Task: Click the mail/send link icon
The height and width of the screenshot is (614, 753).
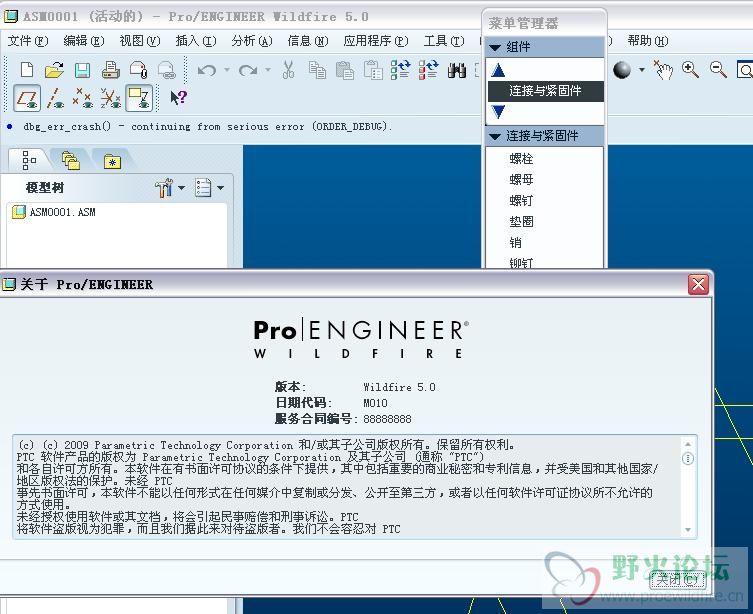Action: [x=167, y=70]
